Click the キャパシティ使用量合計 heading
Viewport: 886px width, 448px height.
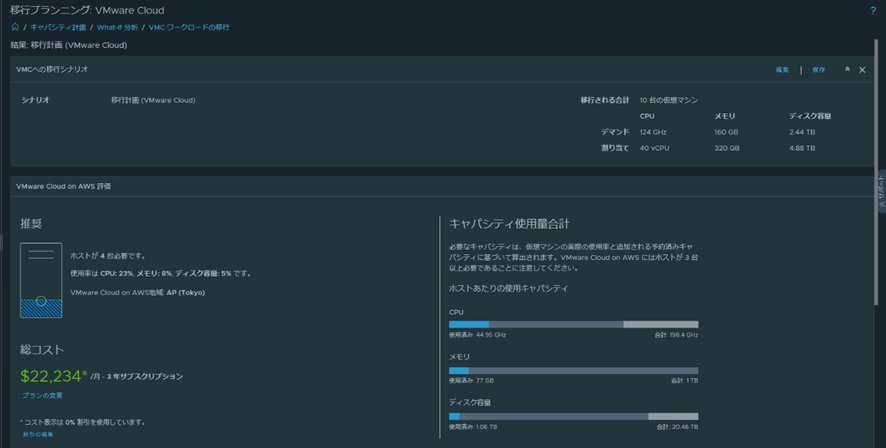click(509, 224)
